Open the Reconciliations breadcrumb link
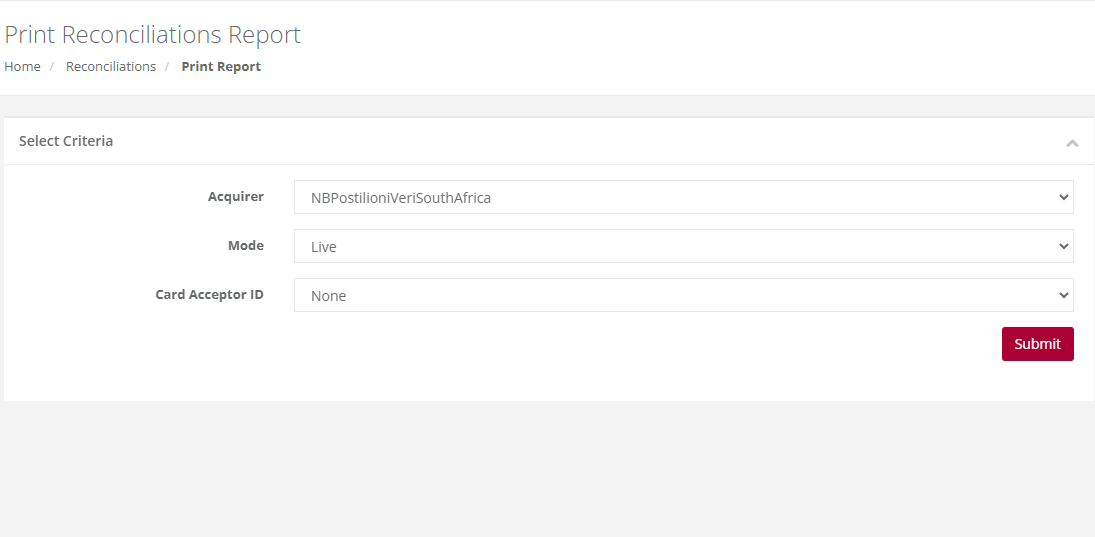 111,66
